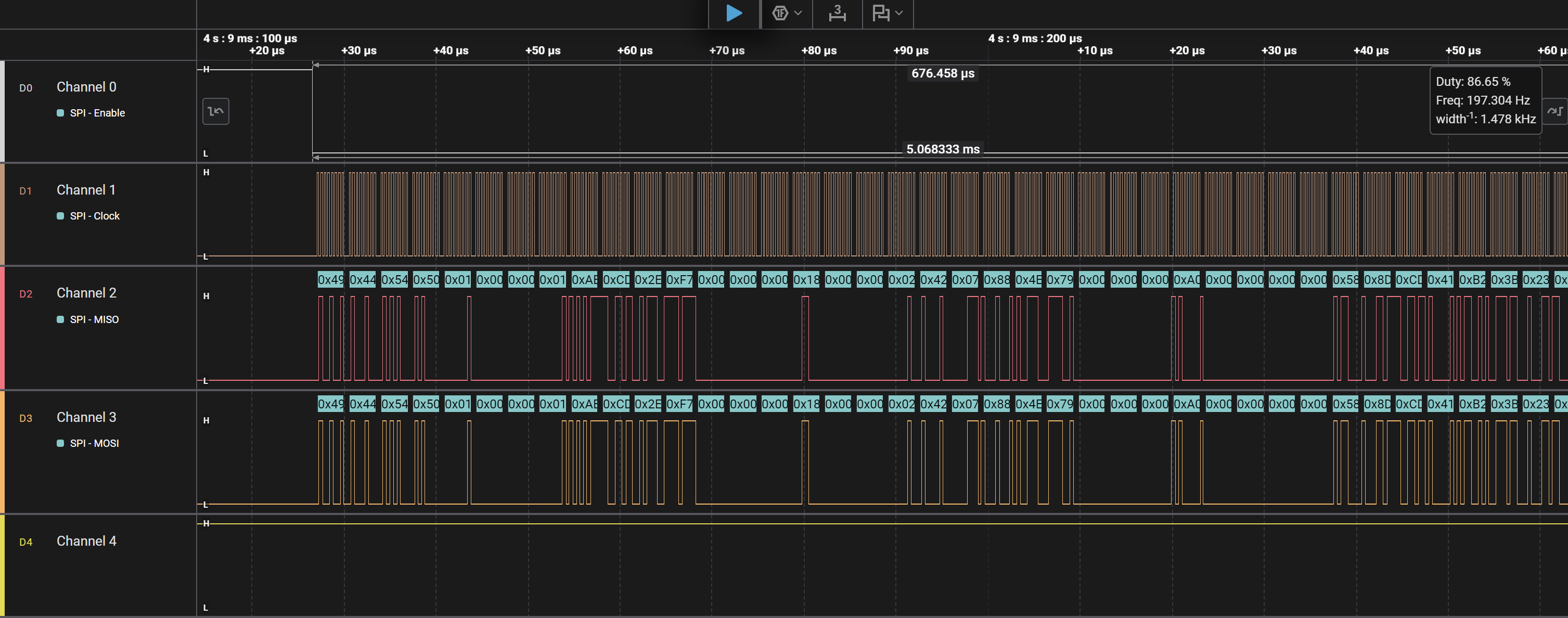Click the SPI - MISO analyzer indicator square
Screen dimensions: 1568x618
pos(60,319)
